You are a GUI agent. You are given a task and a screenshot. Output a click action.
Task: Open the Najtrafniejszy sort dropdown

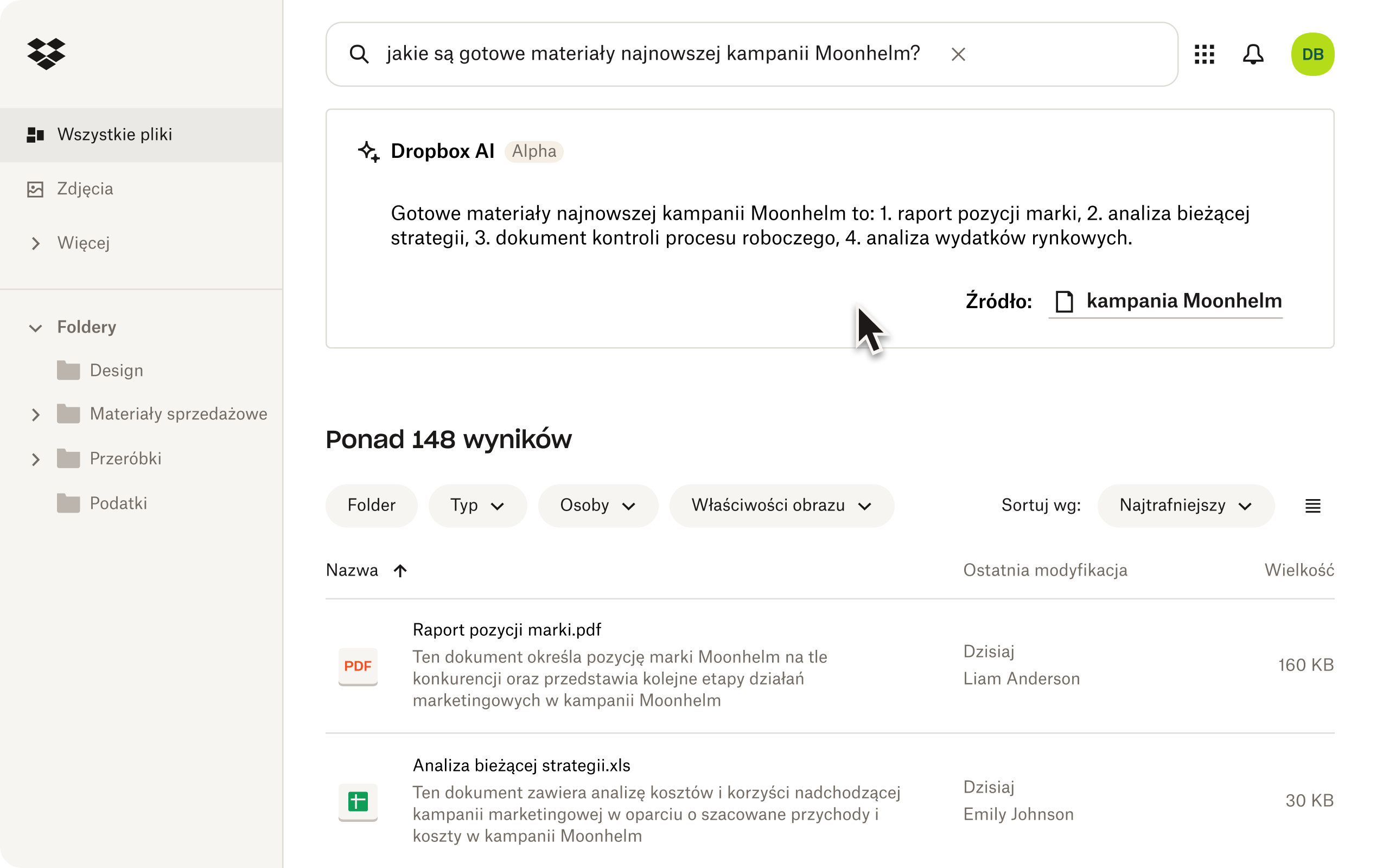[x=1186, y=505]
